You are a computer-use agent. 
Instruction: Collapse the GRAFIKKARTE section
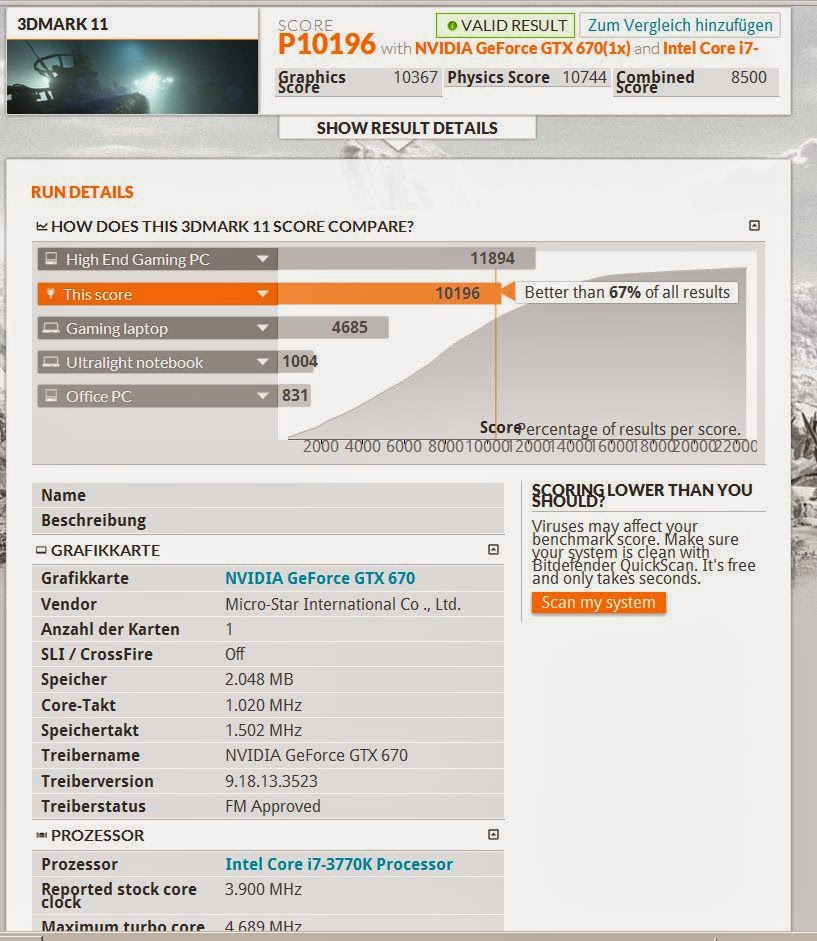pyautogui.click(x=493, y=549)
